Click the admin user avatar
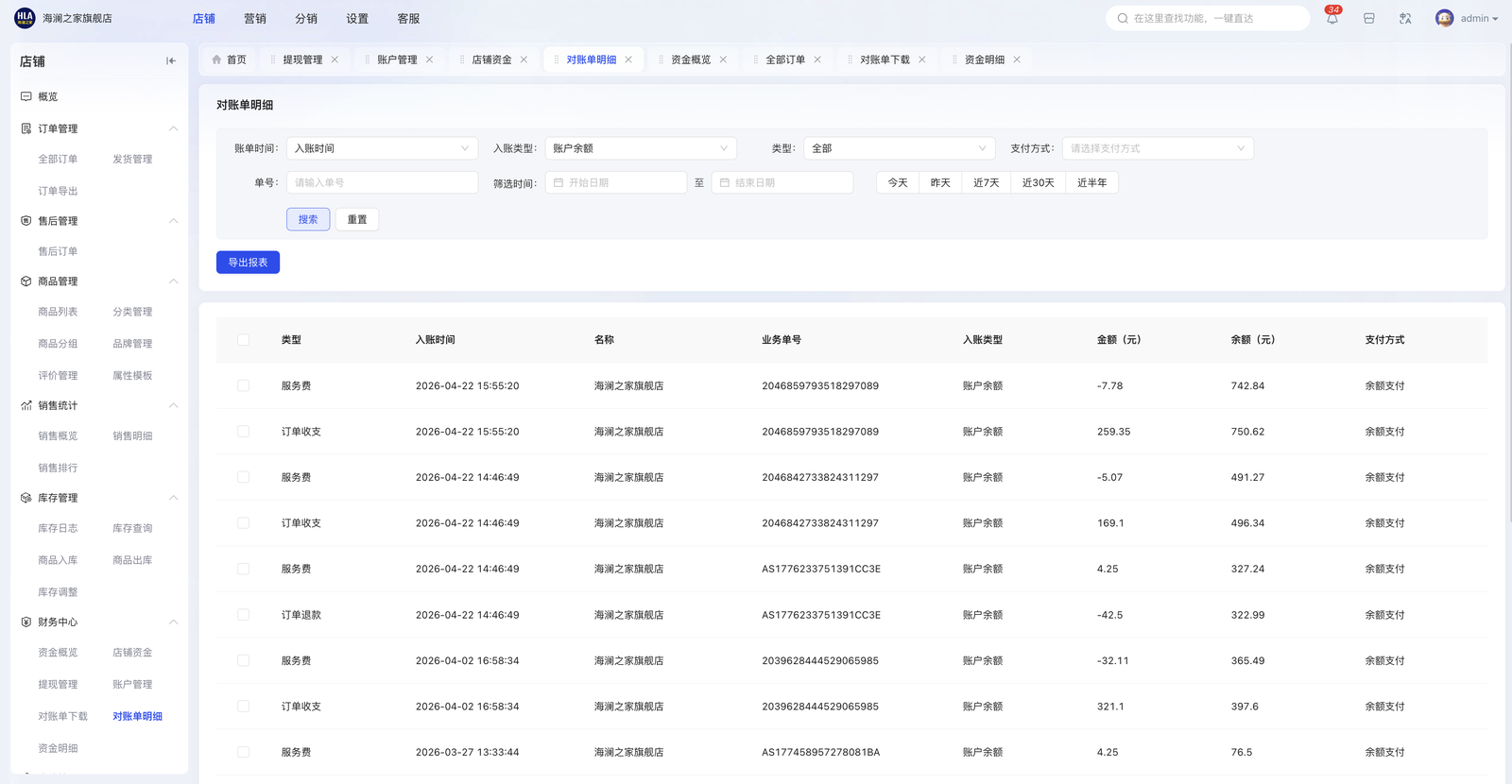This screenshot has width=1512, height=784. pyautogui.click(x=1444, y=19)
